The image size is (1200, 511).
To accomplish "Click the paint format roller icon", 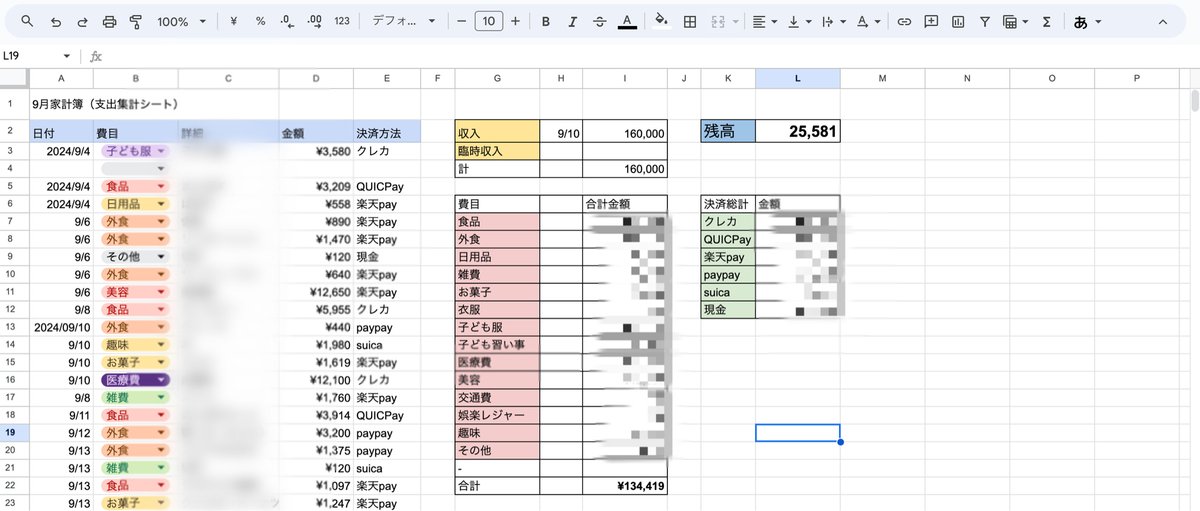I will coord(136,21).
